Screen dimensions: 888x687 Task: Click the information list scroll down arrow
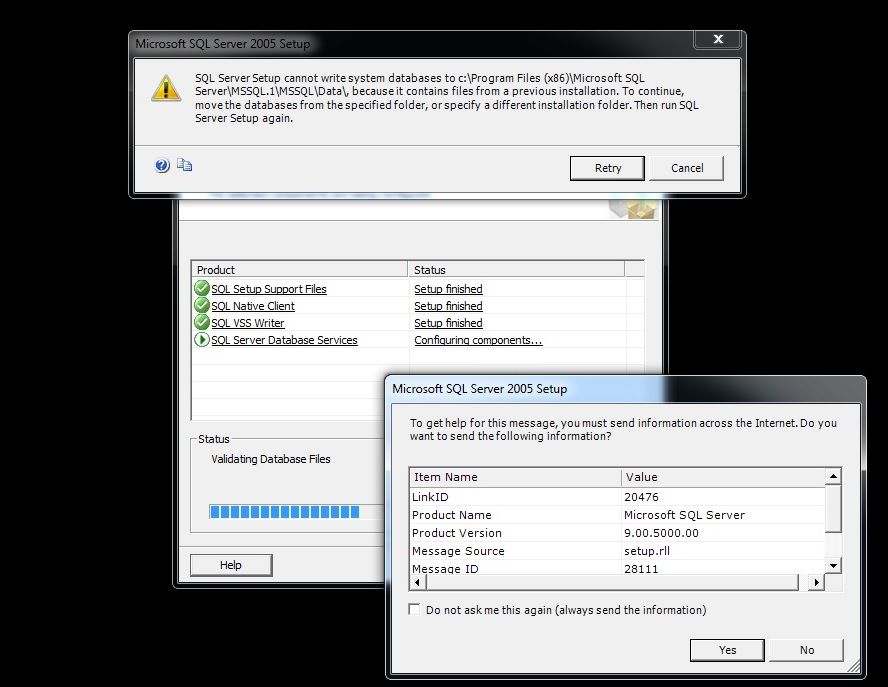coord(833,565)
